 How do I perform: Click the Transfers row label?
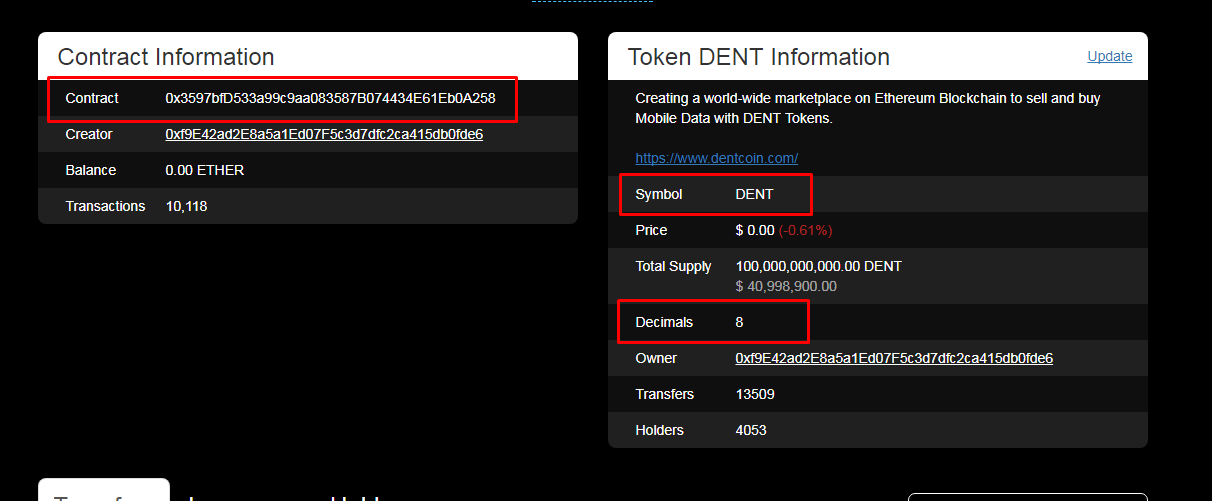tap(665, 394)
